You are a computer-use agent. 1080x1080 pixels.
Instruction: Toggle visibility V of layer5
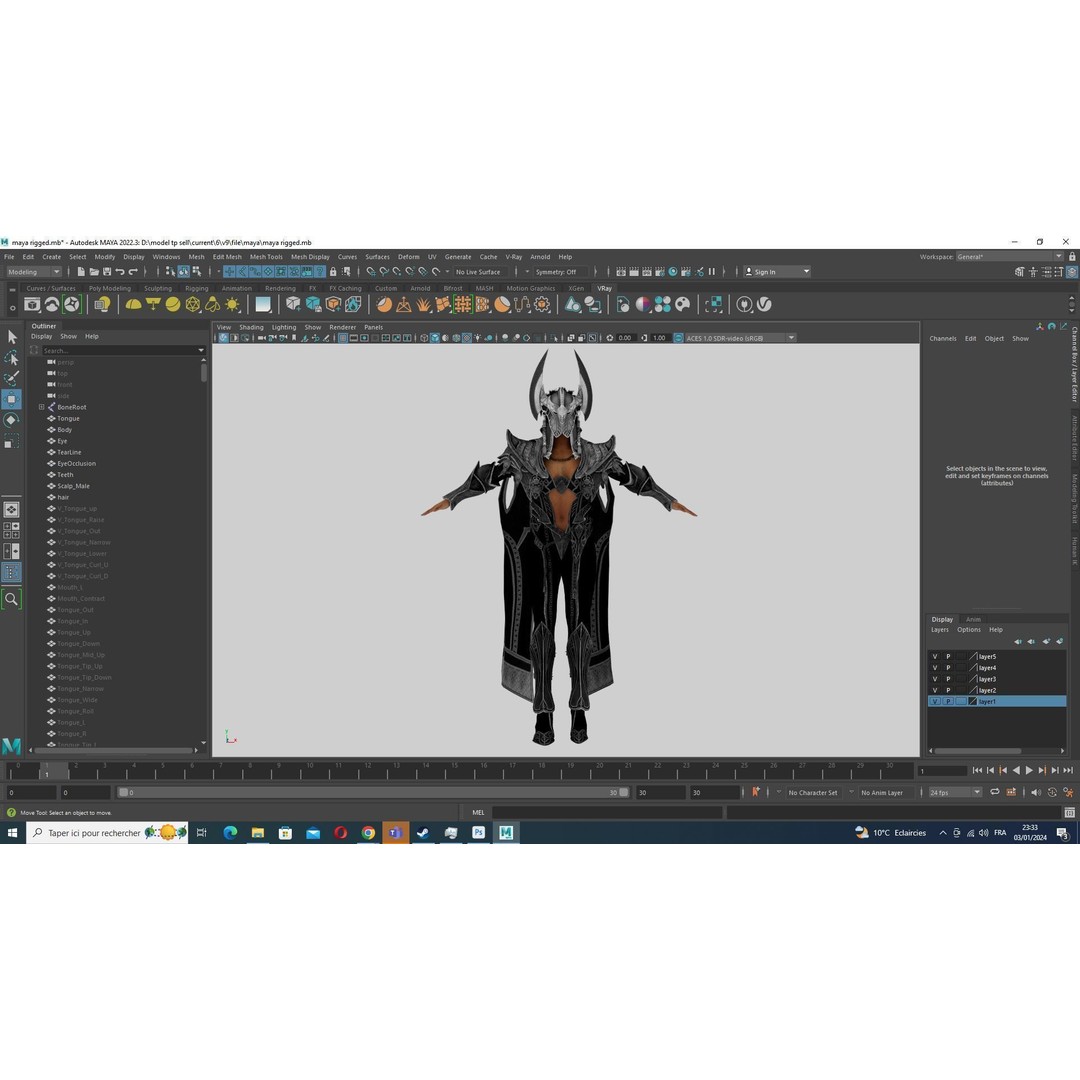[x=935, y=656]
